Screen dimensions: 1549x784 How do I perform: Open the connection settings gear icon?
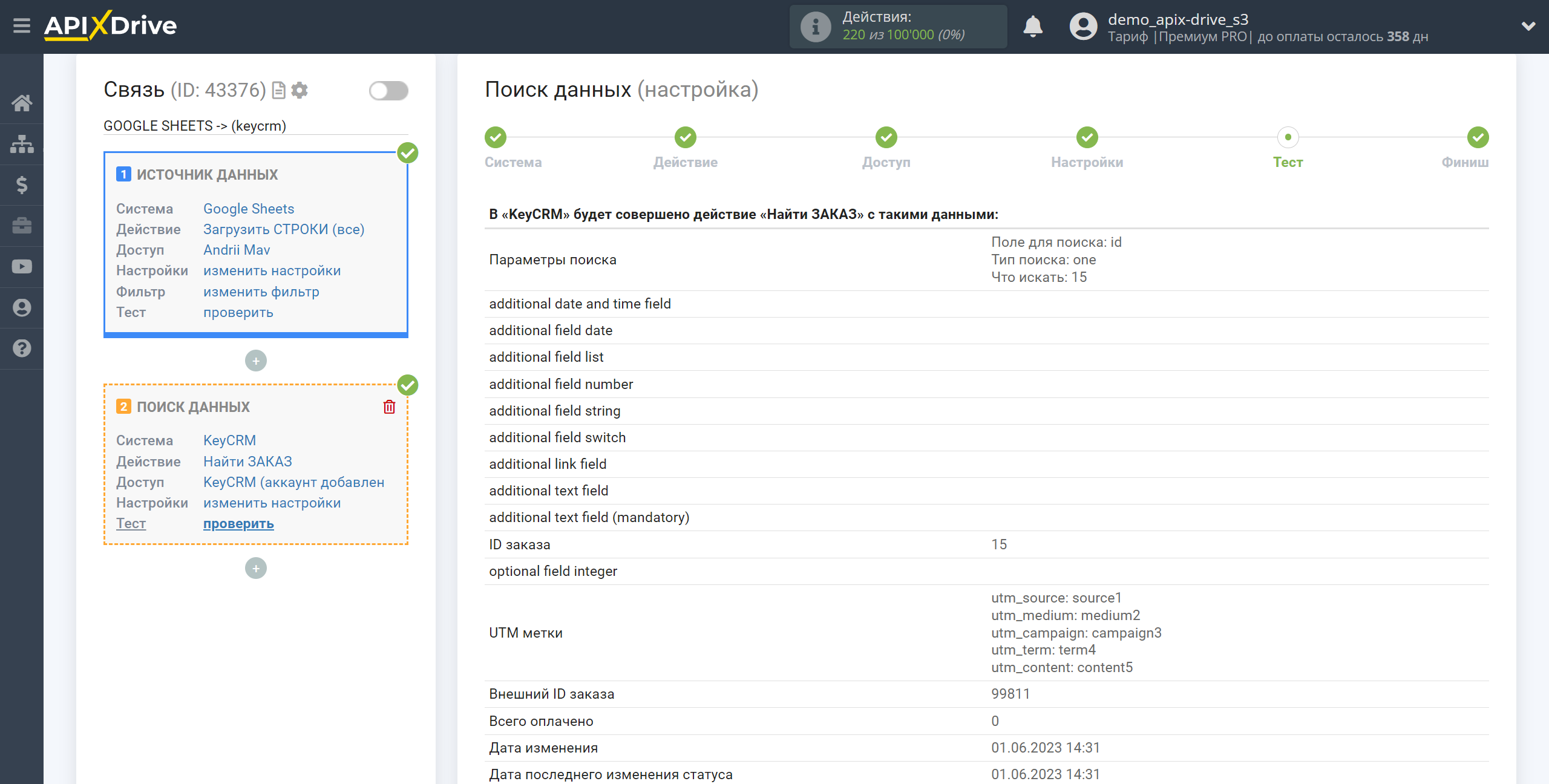[x=300, y=90]
